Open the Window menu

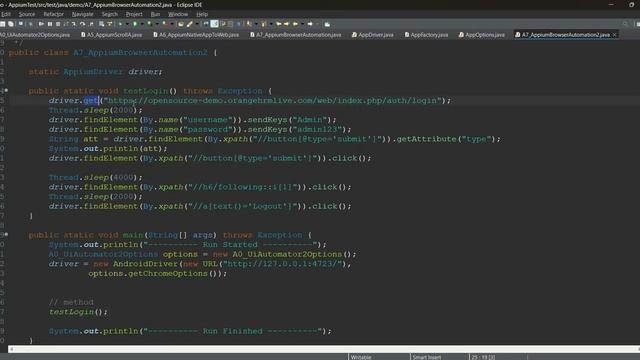[x=178, y=14]
